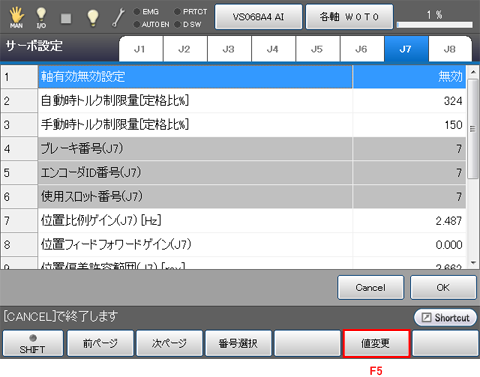
Task: Switch to the J8 axis tab
Action: pos(450,49)
